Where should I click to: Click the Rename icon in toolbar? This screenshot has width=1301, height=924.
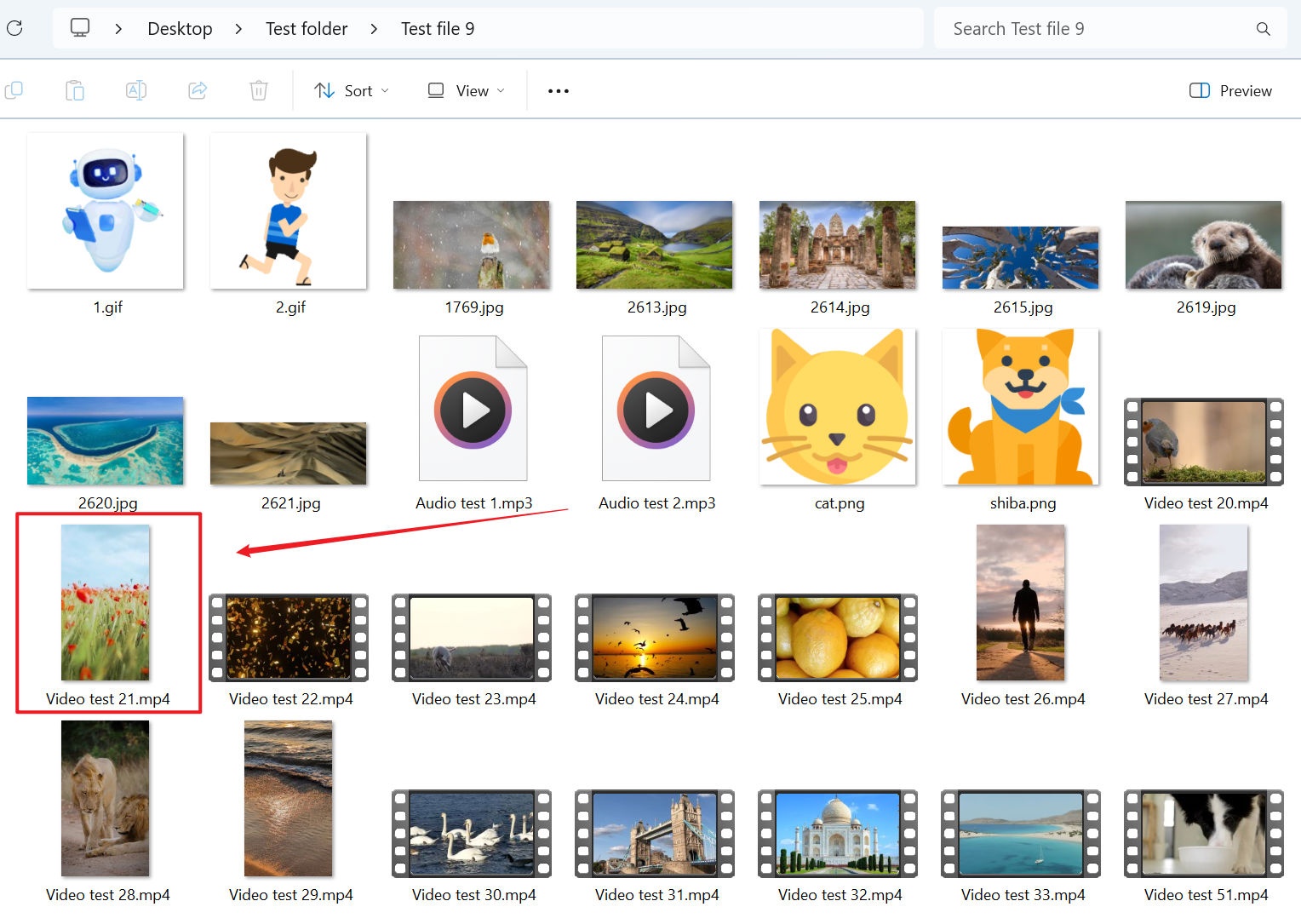coord(136,90)
